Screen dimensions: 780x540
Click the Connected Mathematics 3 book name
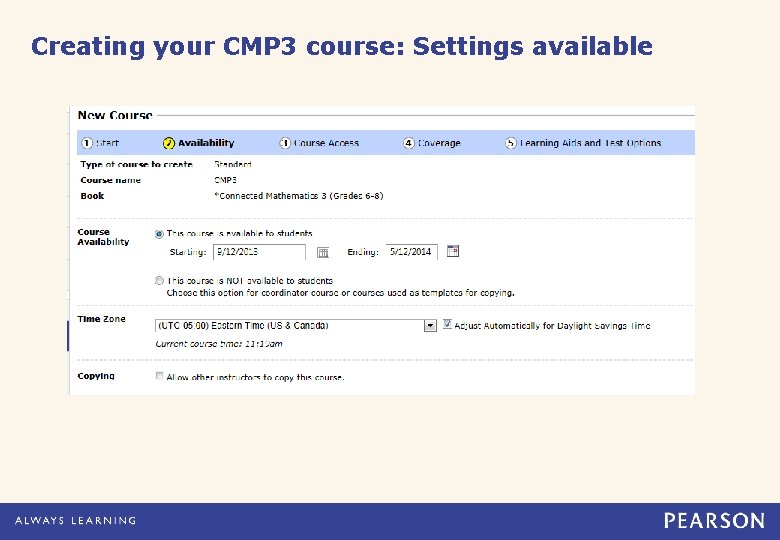(x=299, y=196)
